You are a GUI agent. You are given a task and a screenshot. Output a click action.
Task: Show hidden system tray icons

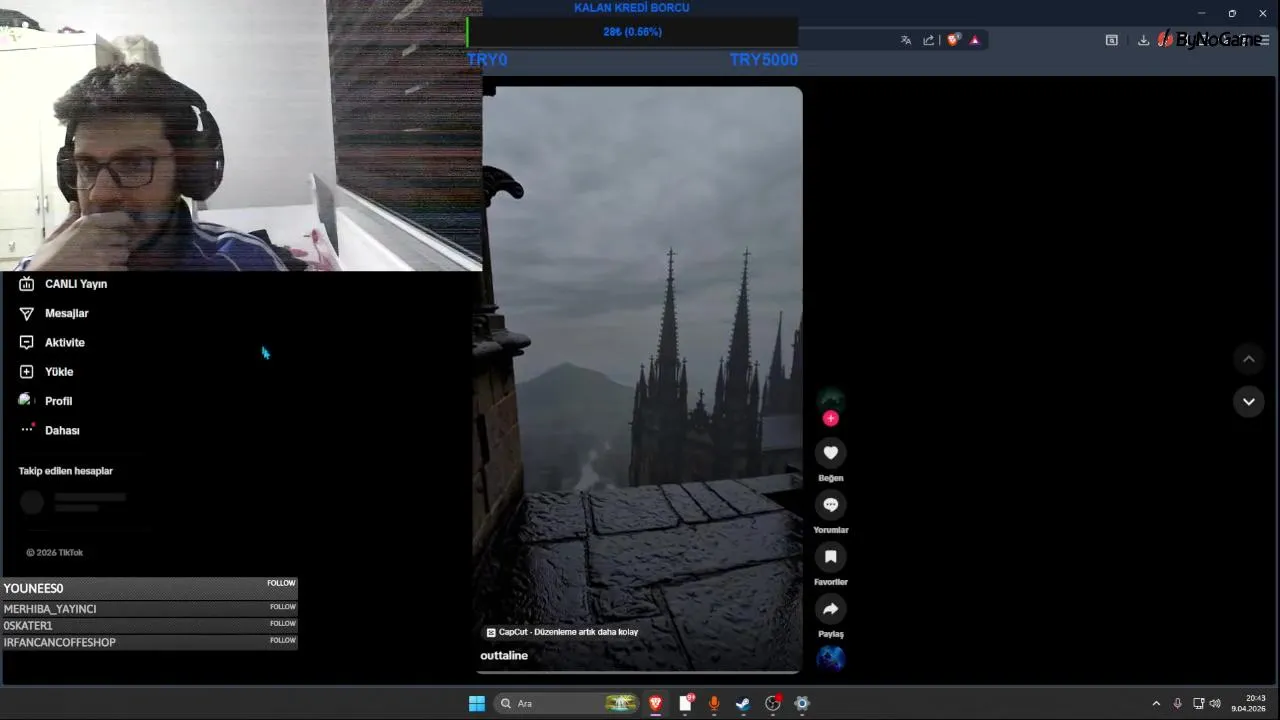[1156, 704]
